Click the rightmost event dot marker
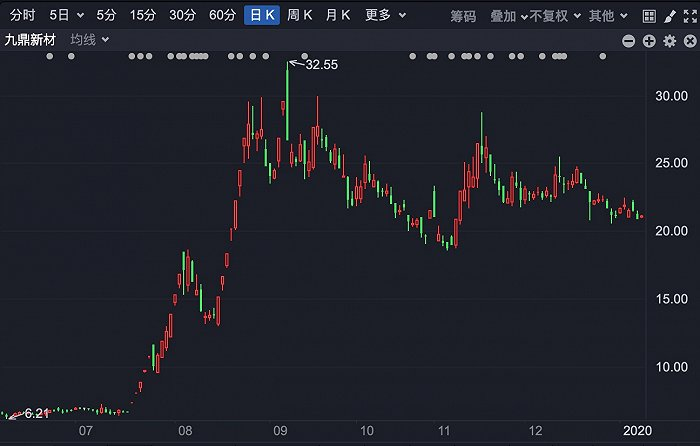This screenshot has width=700, height=446. [x=603, y=56]
